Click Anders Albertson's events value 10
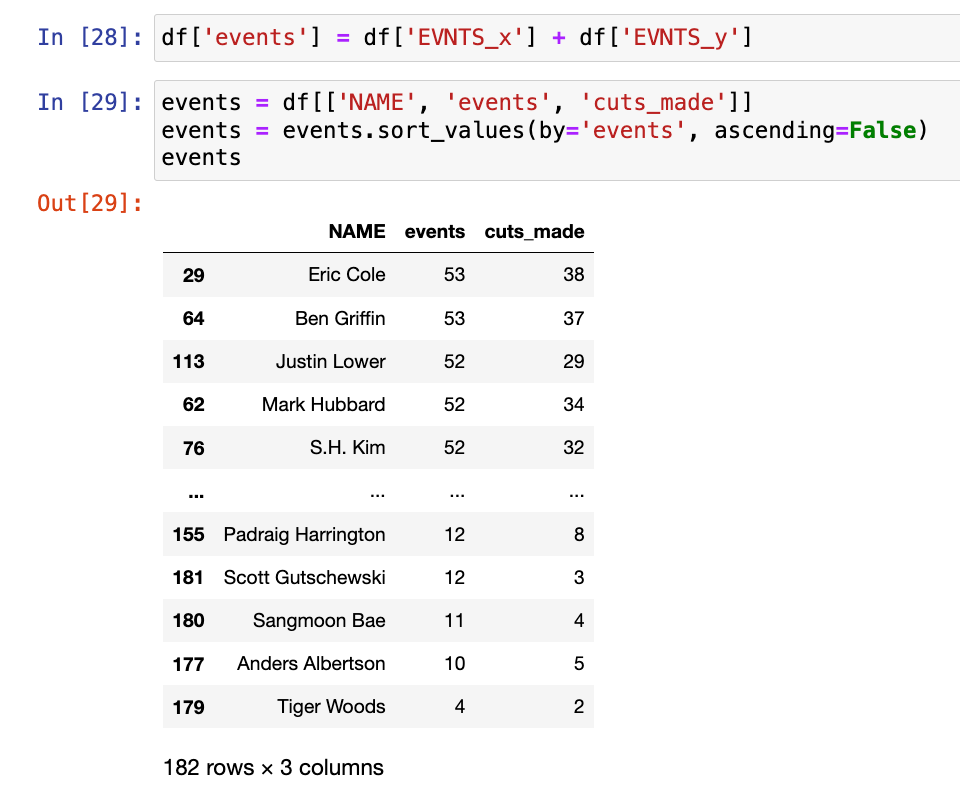 455,664
